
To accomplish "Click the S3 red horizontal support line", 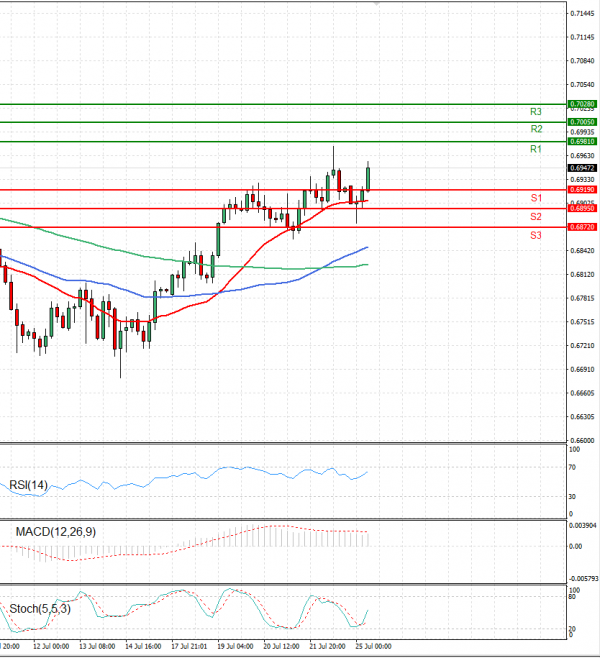I will click(x=283, y=227).
